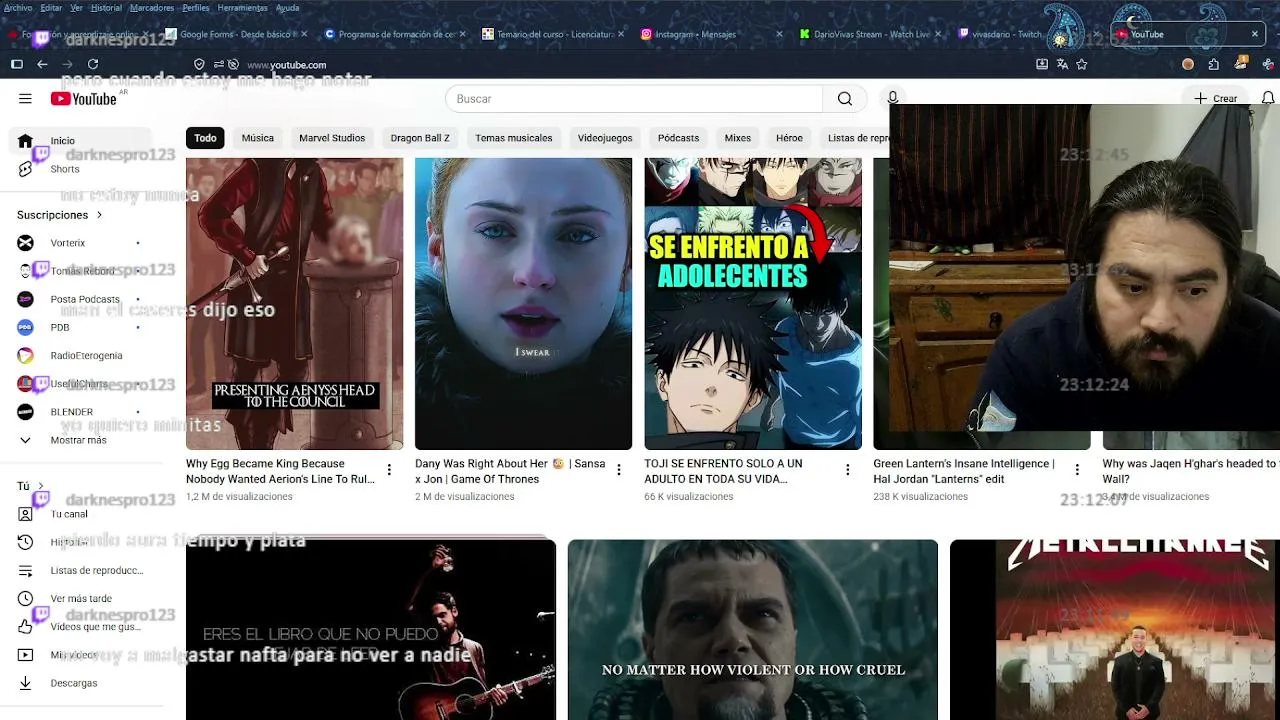Go back with the browser back arrow

pyautogui.click(x=42, y=64)
